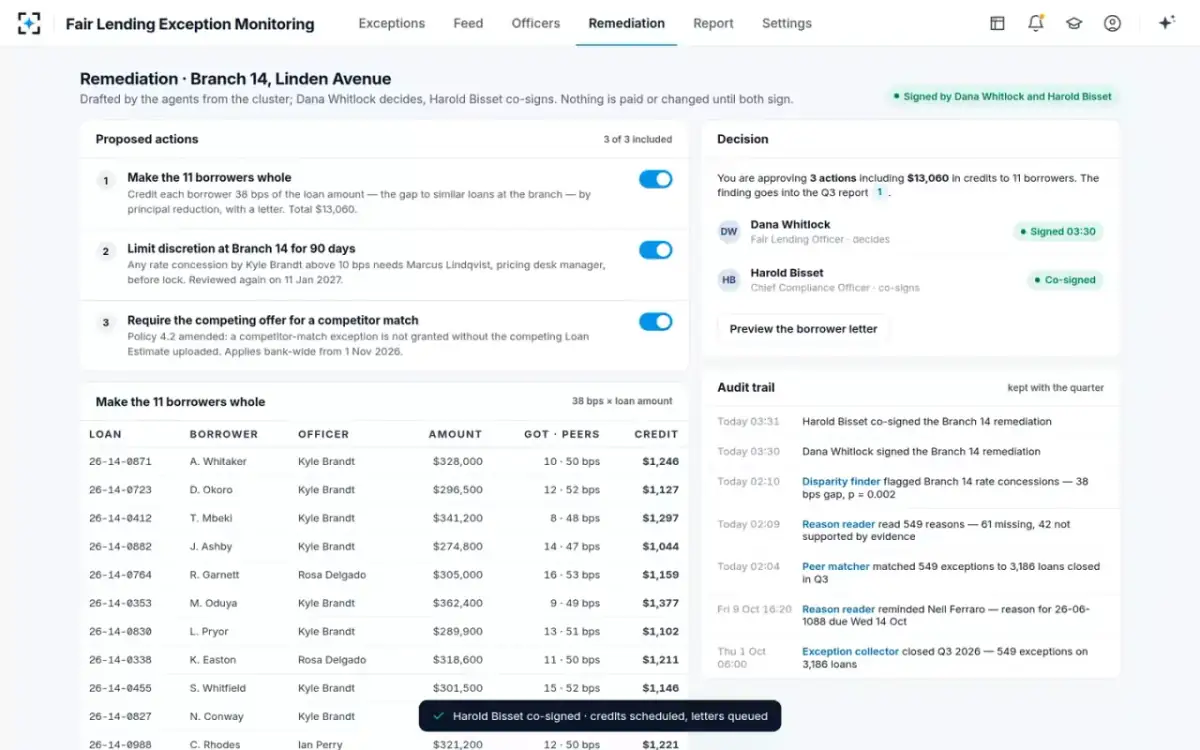Click Harold Bisset's name in Decision panel
This screenshot has height=750, width=1200.
(x=787, y=273)
